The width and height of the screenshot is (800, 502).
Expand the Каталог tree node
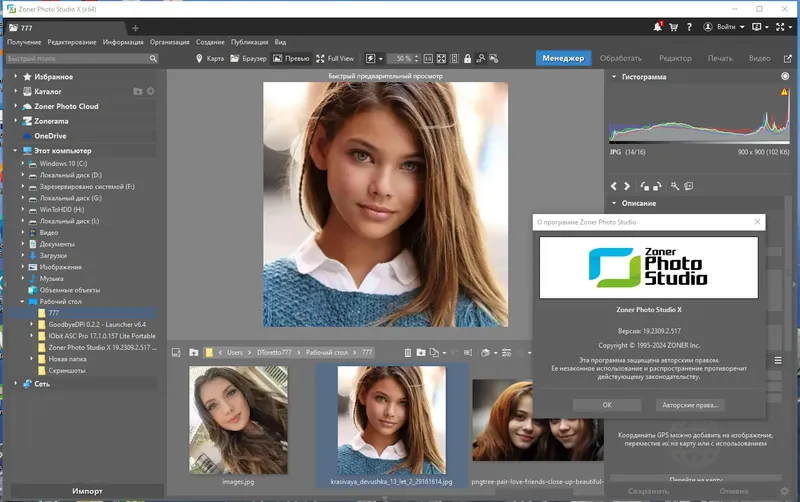[x=17, y=91]
